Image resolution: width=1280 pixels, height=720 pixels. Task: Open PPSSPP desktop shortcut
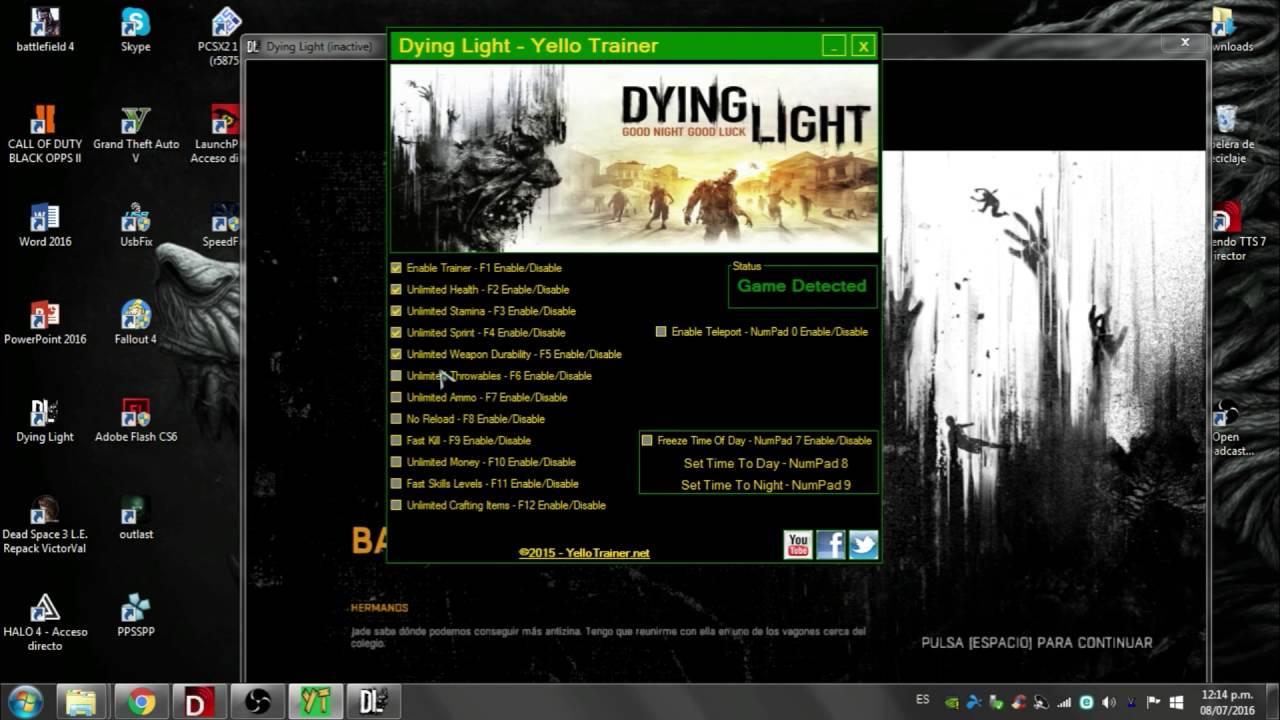(136, 614)
